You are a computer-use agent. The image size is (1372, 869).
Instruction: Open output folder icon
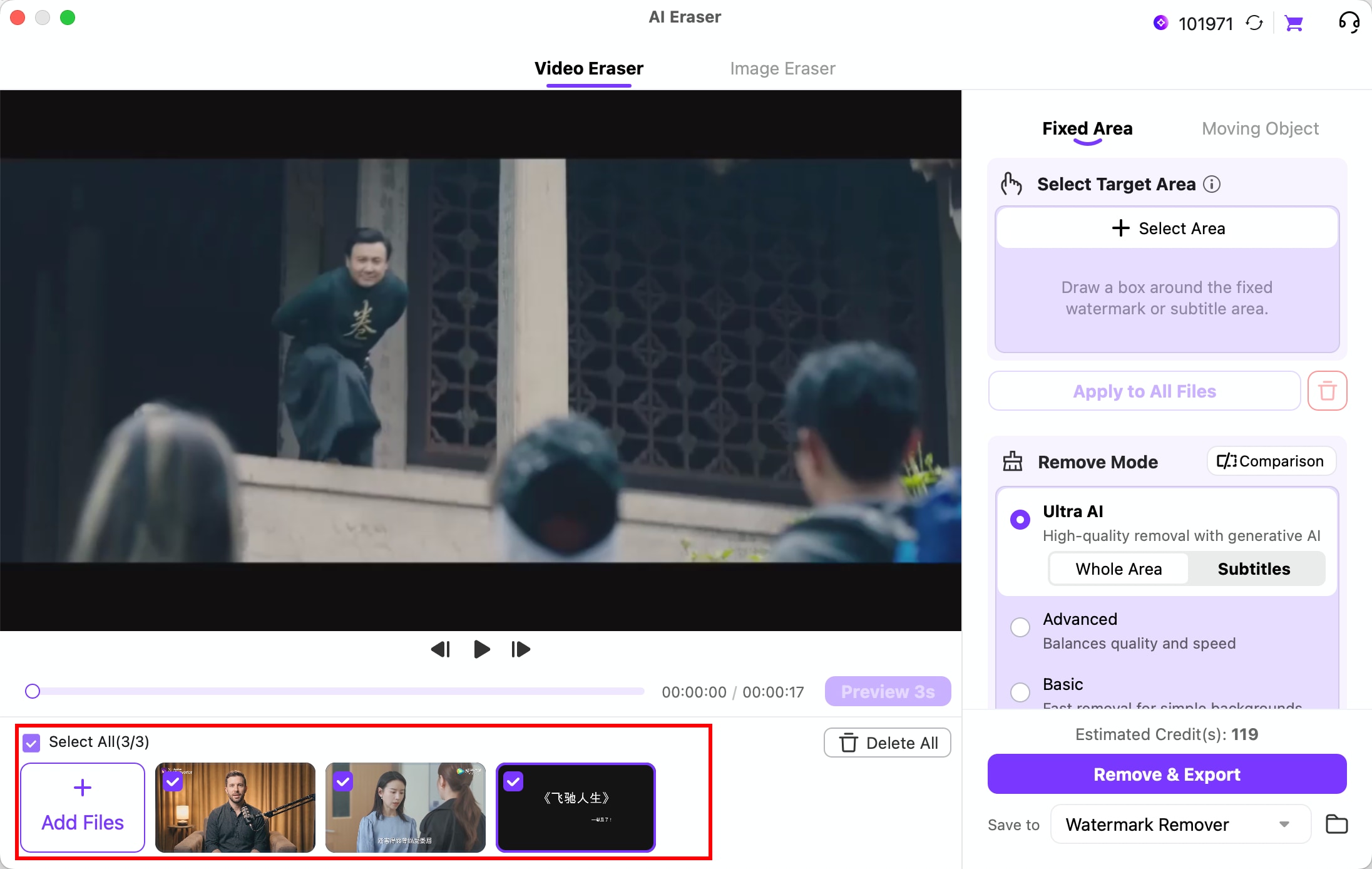click(1336, 824)
